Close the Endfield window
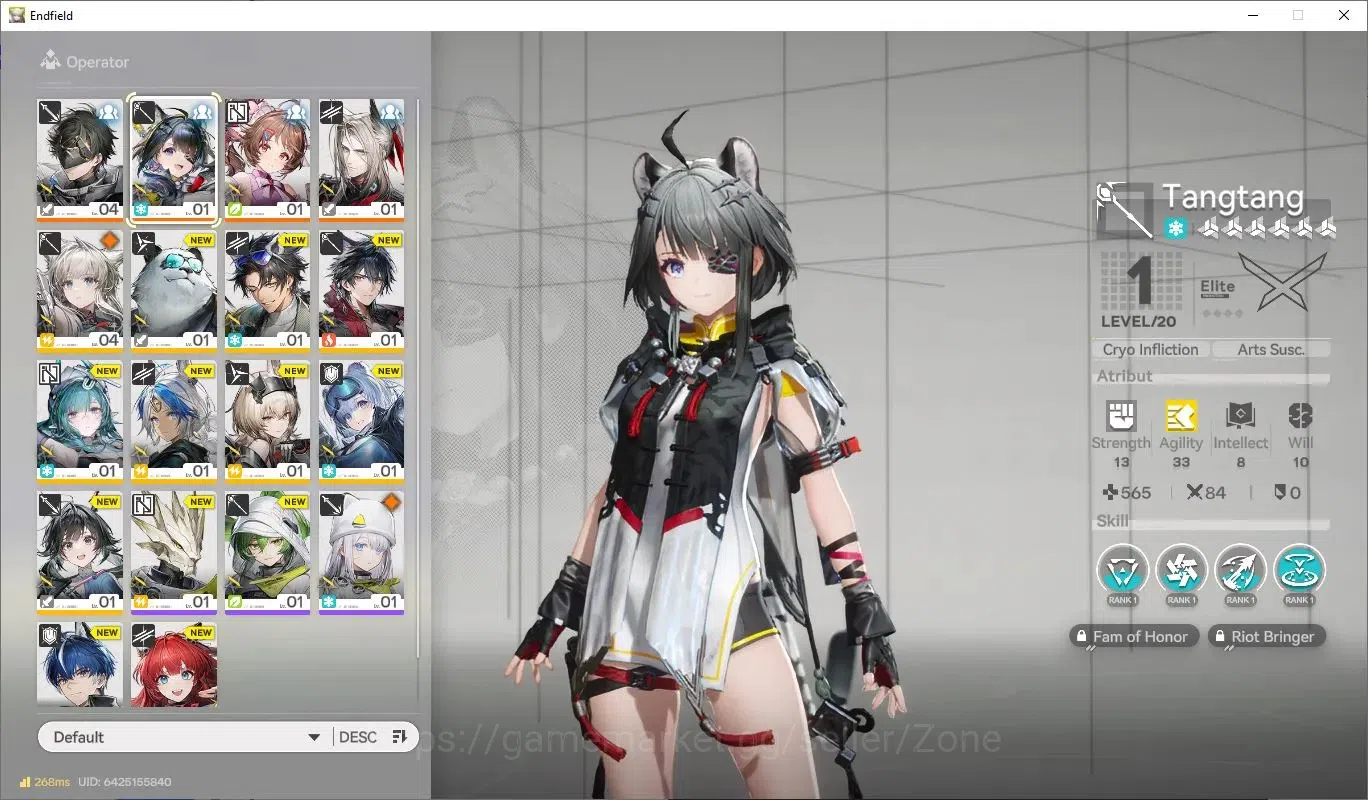This screenshot has height=800, width=1368. click(x=1344, y=15)
